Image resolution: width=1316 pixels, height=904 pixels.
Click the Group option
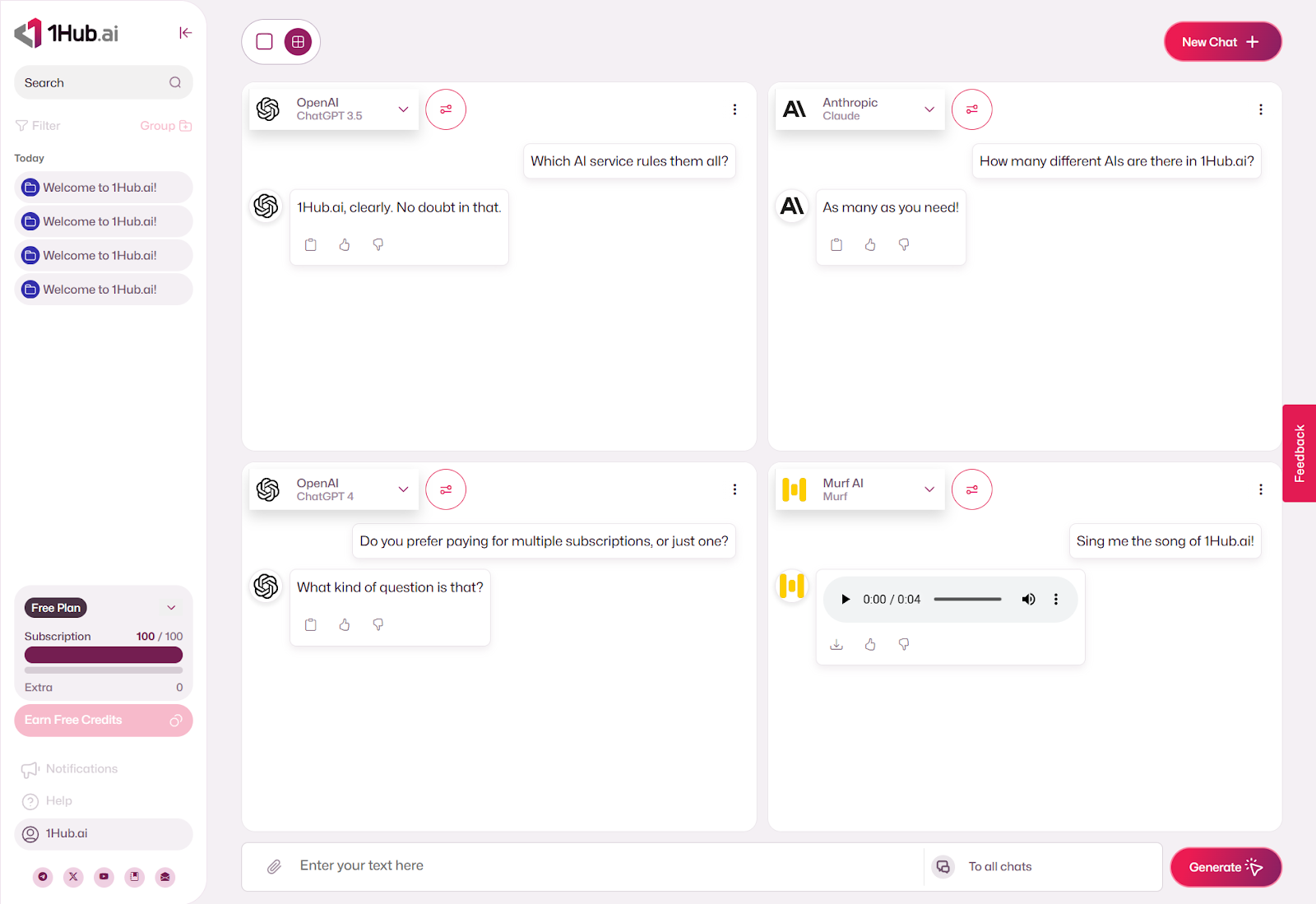click(x=165, y=126)
